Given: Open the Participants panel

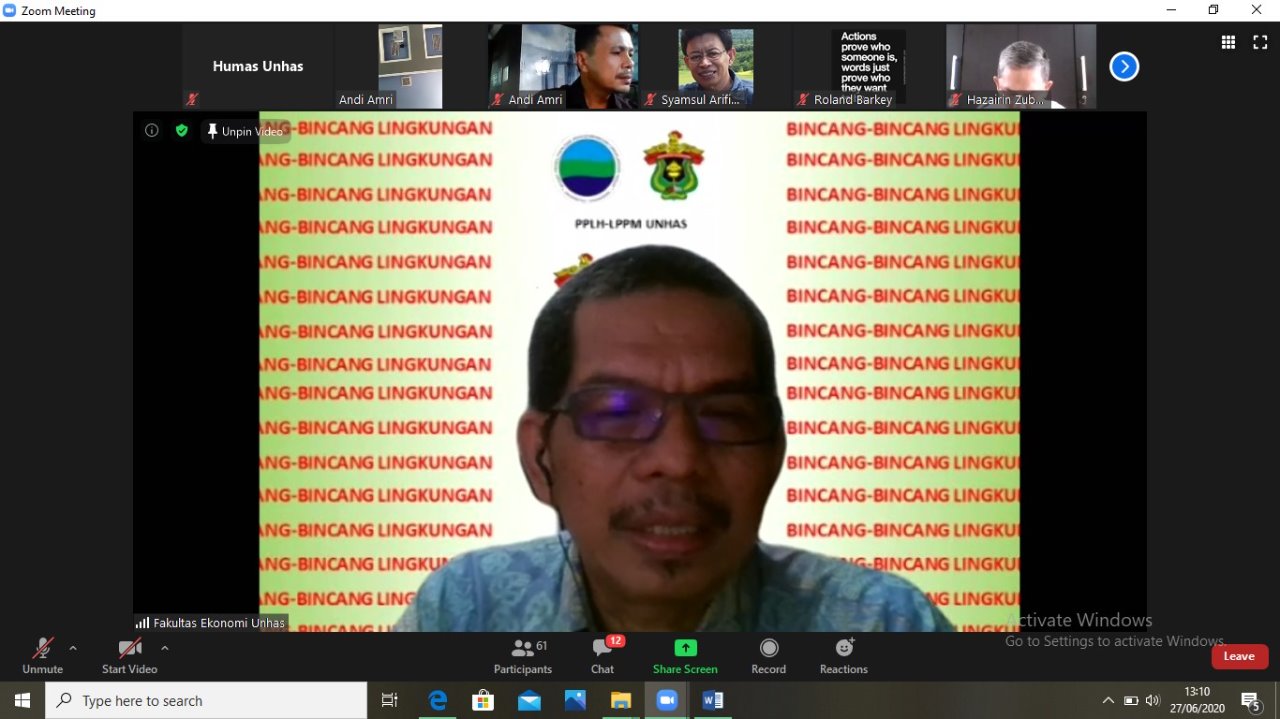Looking at the screenshot, I should 522,656.
